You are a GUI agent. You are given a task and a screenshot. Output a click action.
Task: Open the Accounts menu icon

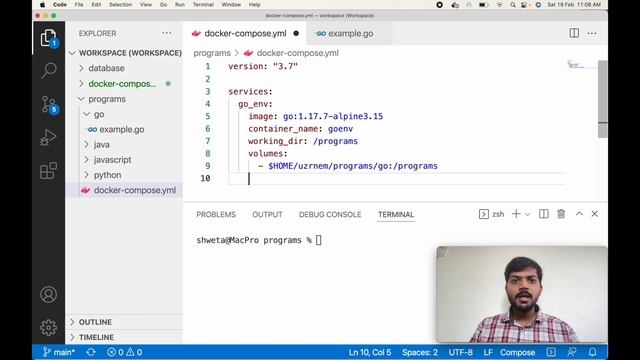49,294
